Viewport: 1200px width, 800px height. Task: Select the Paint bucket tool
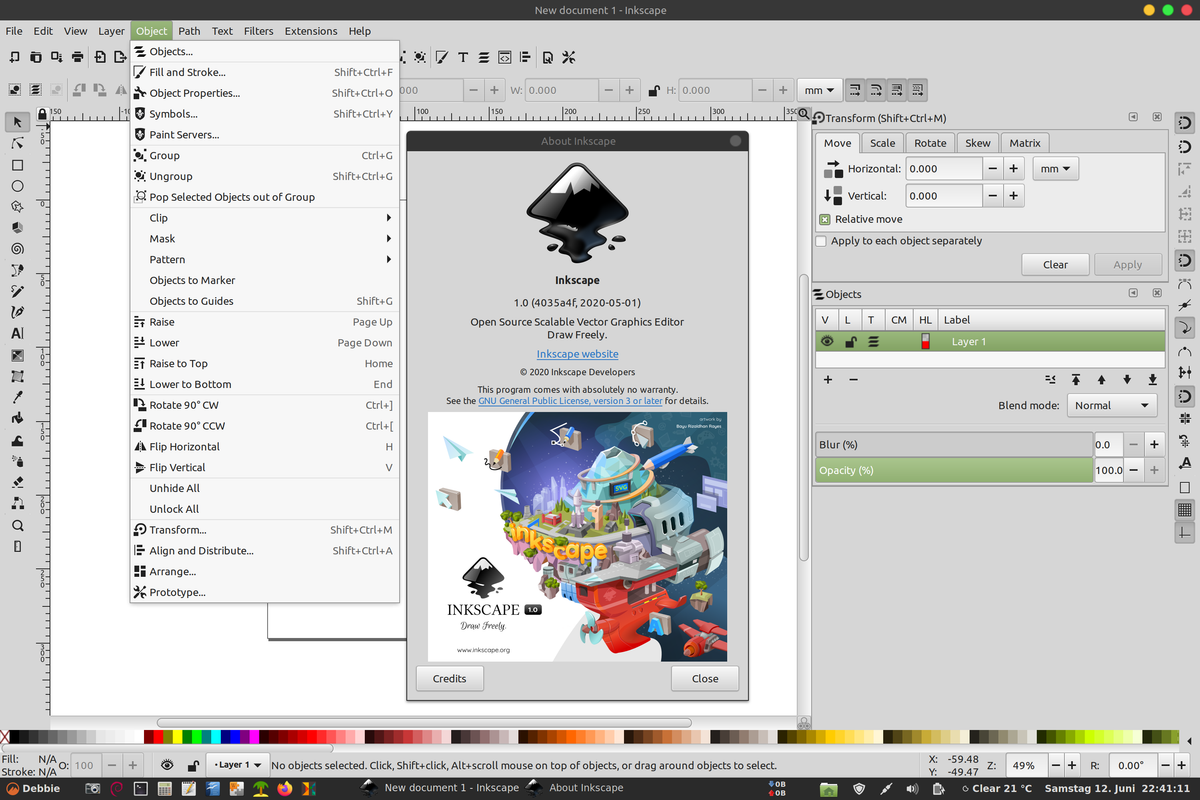[x=17, y=418]
